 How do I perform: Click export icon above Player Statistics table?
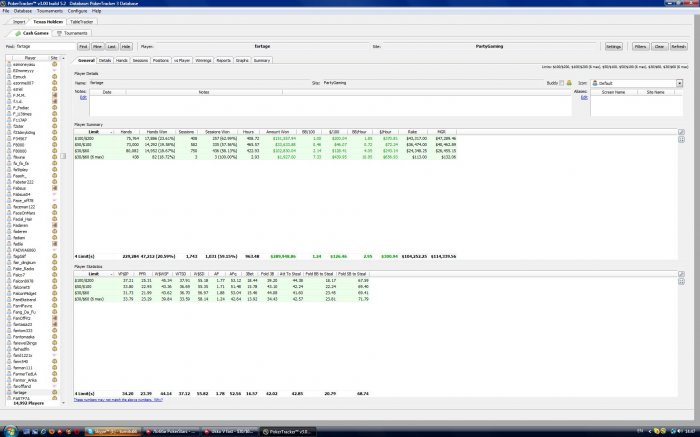pyautogui.click(x=681, y=270)
